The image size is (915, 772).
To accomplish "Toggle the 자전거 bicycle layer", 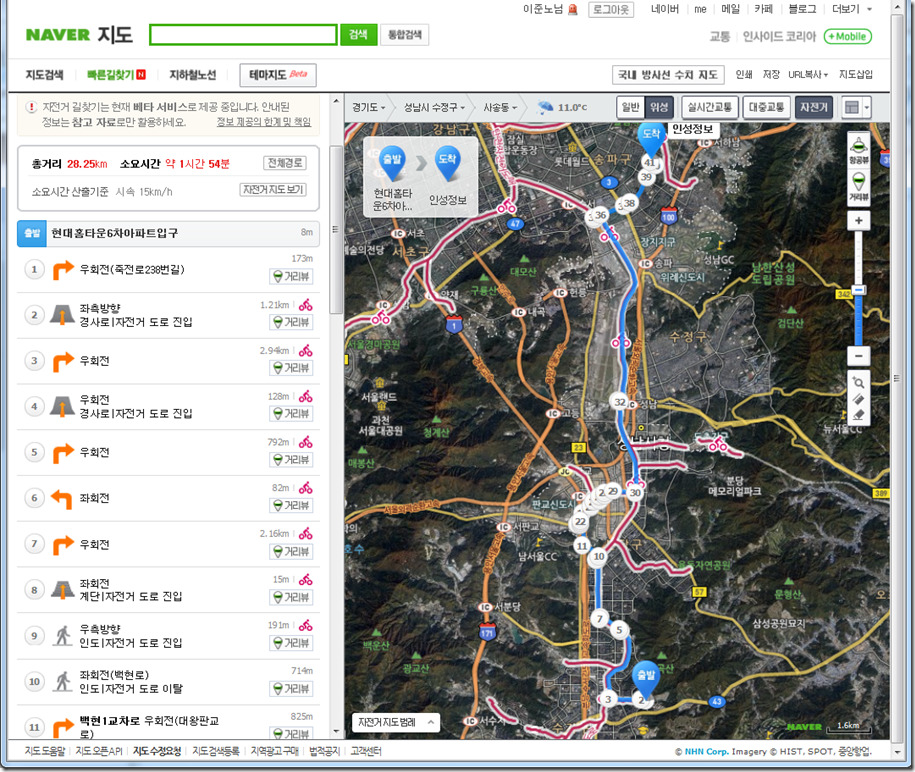I will pyautogui.click(x=813, y=107).
